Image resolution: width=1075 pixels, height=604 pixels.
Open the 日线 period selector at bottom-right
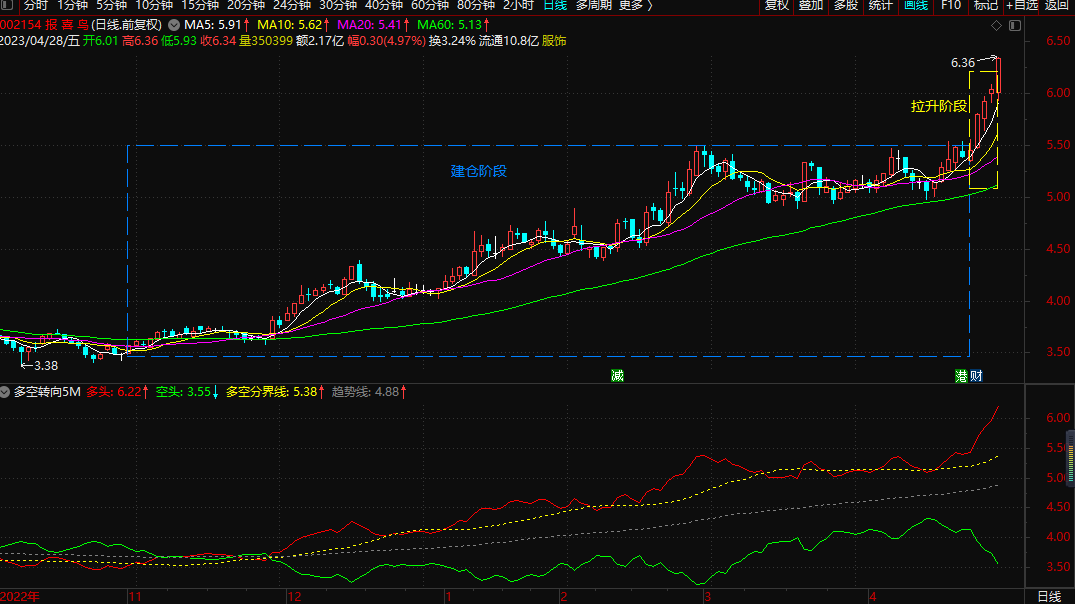click(x=1049, y=596)
